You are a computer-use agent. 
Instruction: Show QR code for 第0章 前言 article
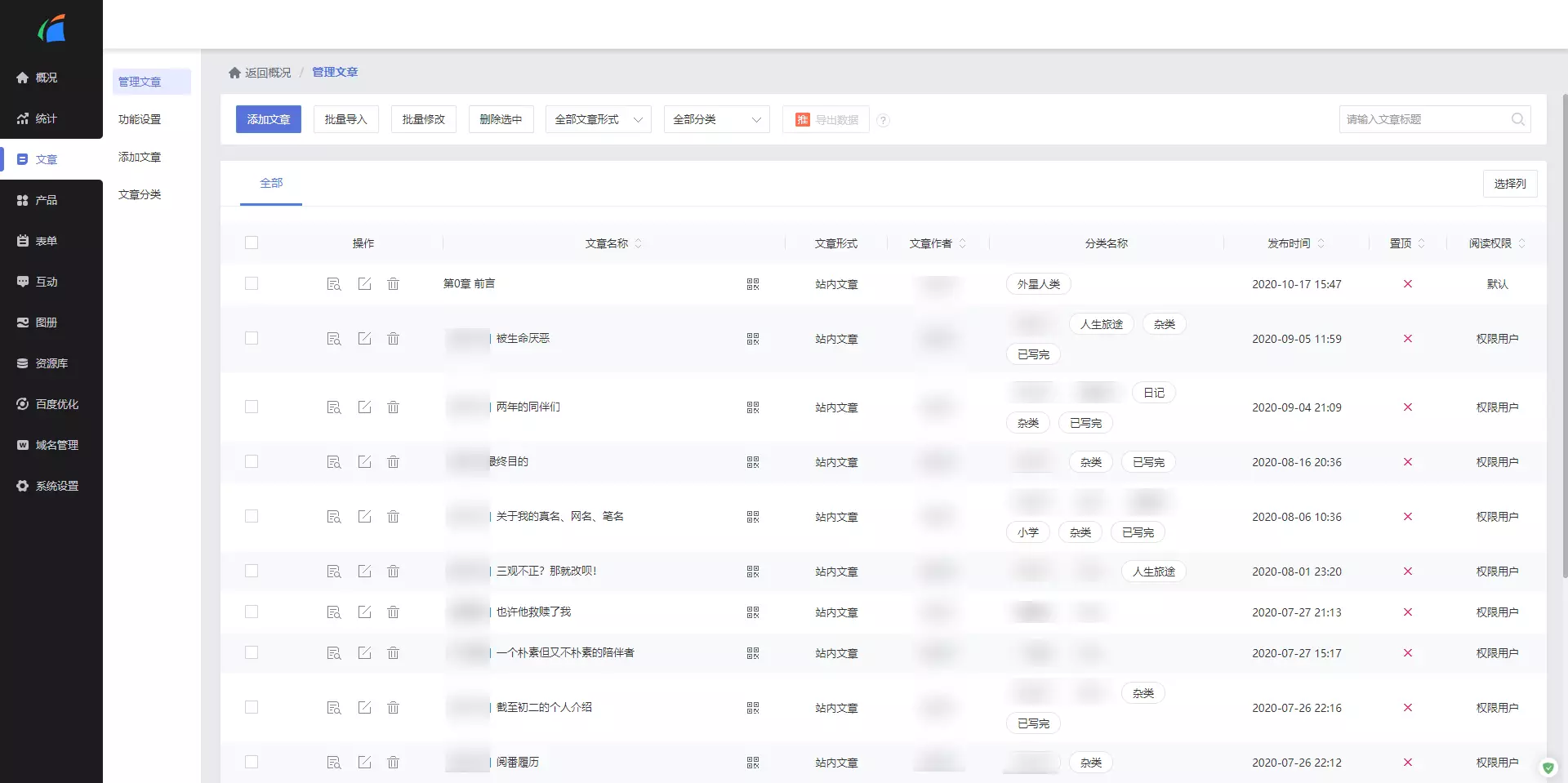[752, 284]
